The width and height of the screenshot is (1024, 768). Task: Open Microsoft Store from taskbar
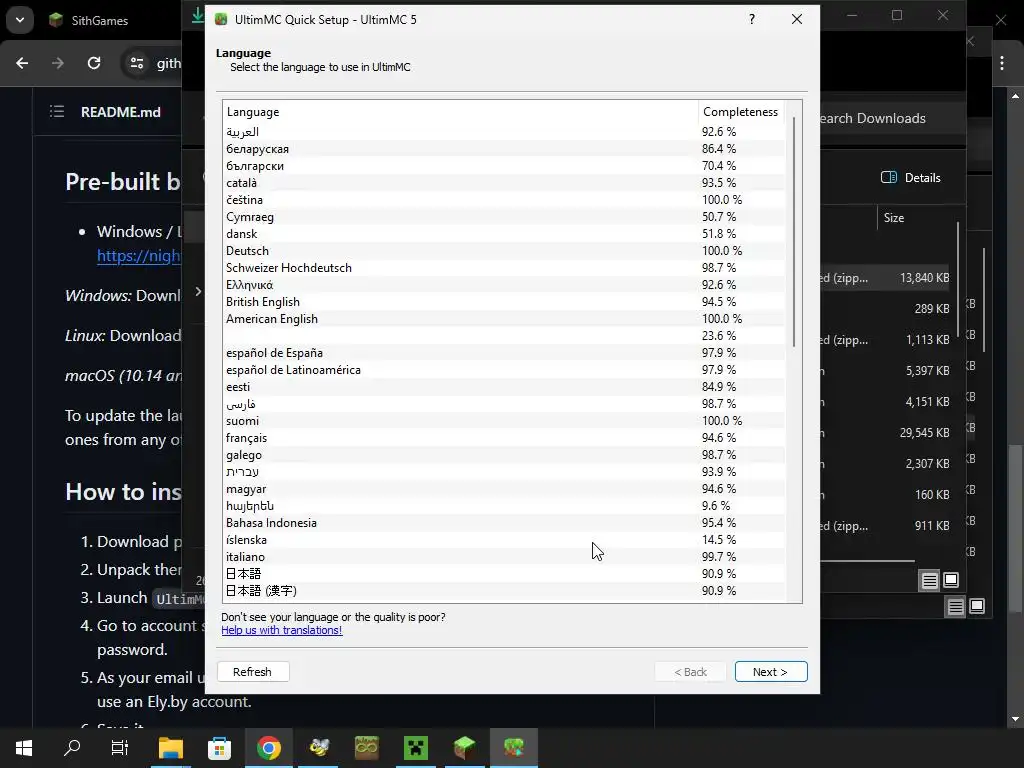[x=219, y=748]
